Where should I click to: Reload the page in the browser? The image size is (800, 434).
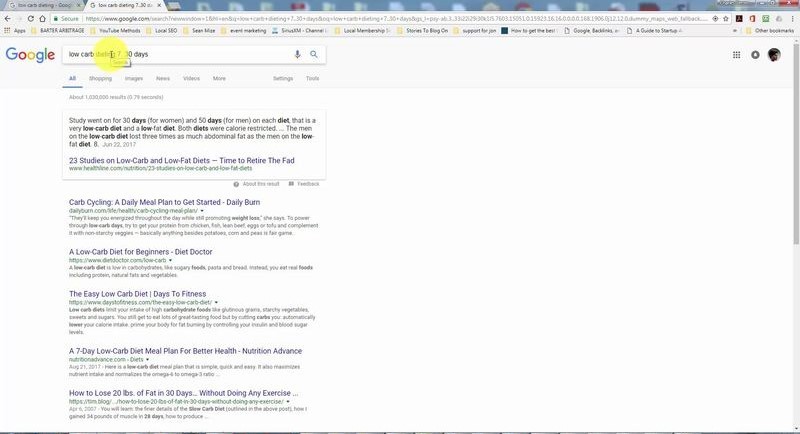click(40, 18)
